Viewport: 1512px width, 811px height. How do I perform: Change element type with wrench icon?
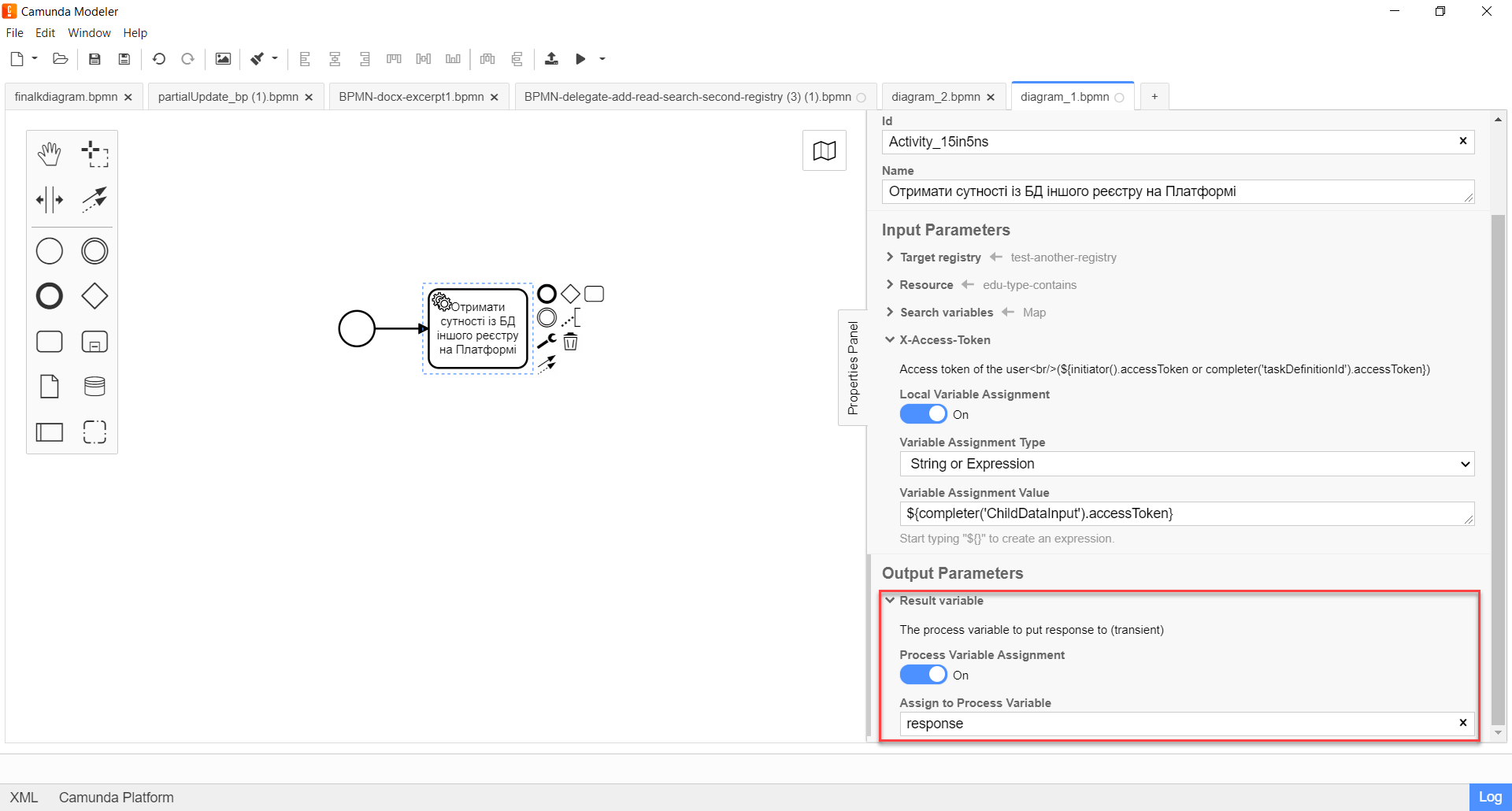[547, 341]
